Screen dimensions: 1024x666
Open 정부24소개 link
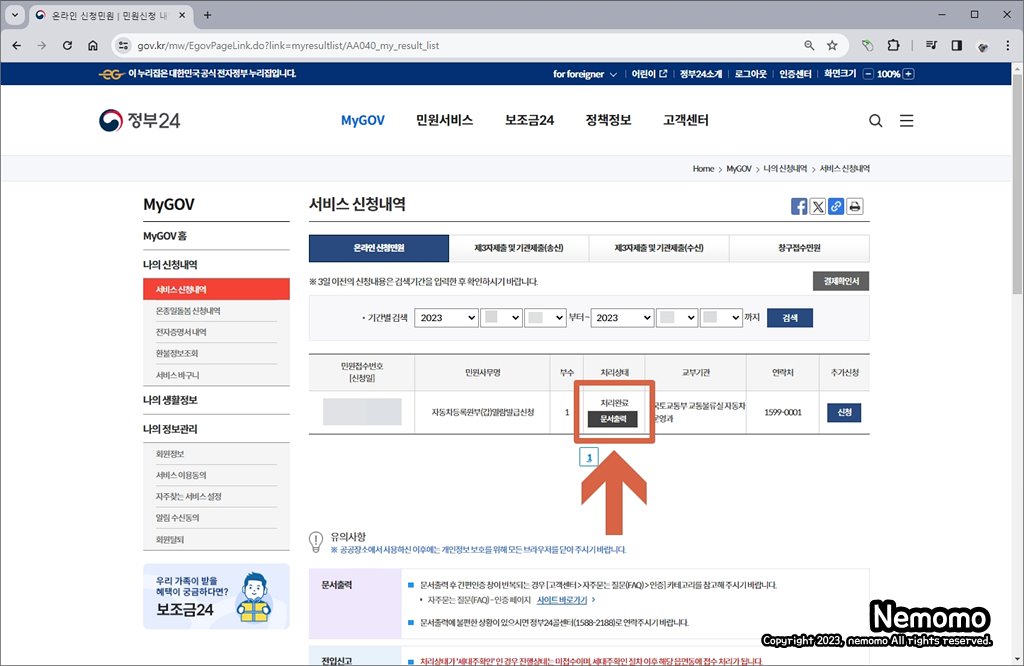(701, 74)
